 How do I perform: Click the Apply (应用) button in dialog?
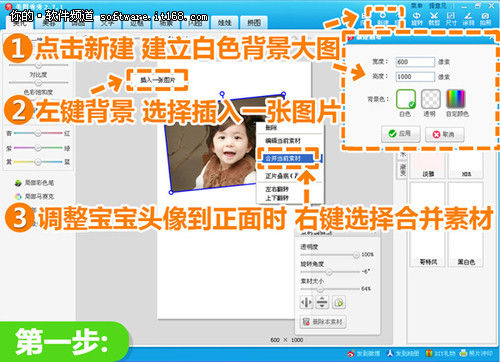(x=401, y=134)
